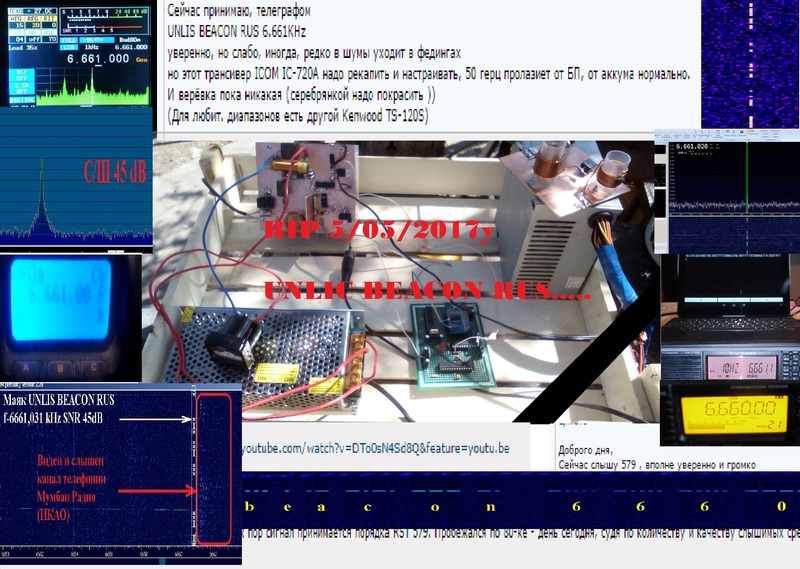Click the line 'Сейчас принимаю, телеграфом'
Viewport: 800px width, 569px height.
239,10
